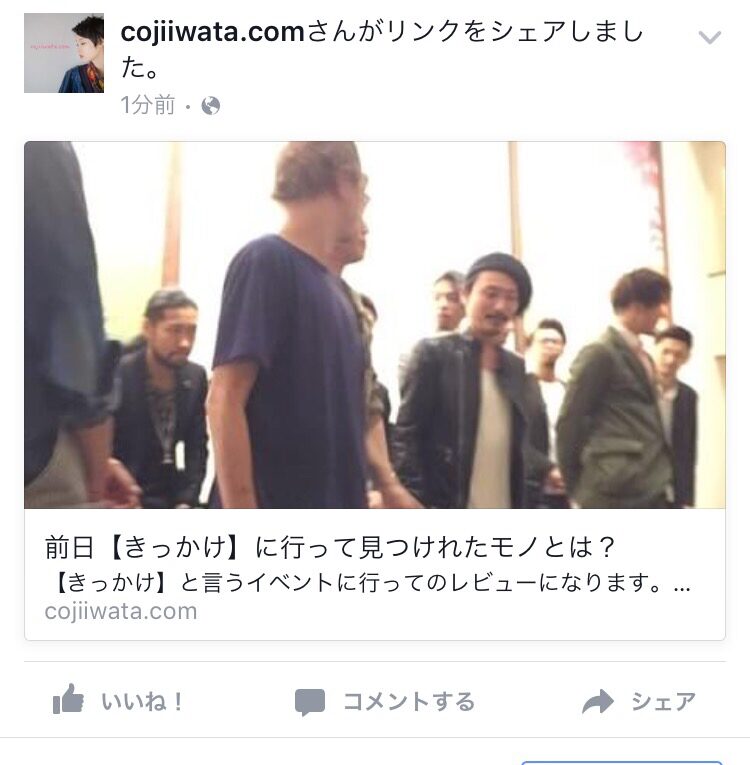Click the trailing ellipsis of link description
This screenshot has height=765, width=750.
[682, 587]
